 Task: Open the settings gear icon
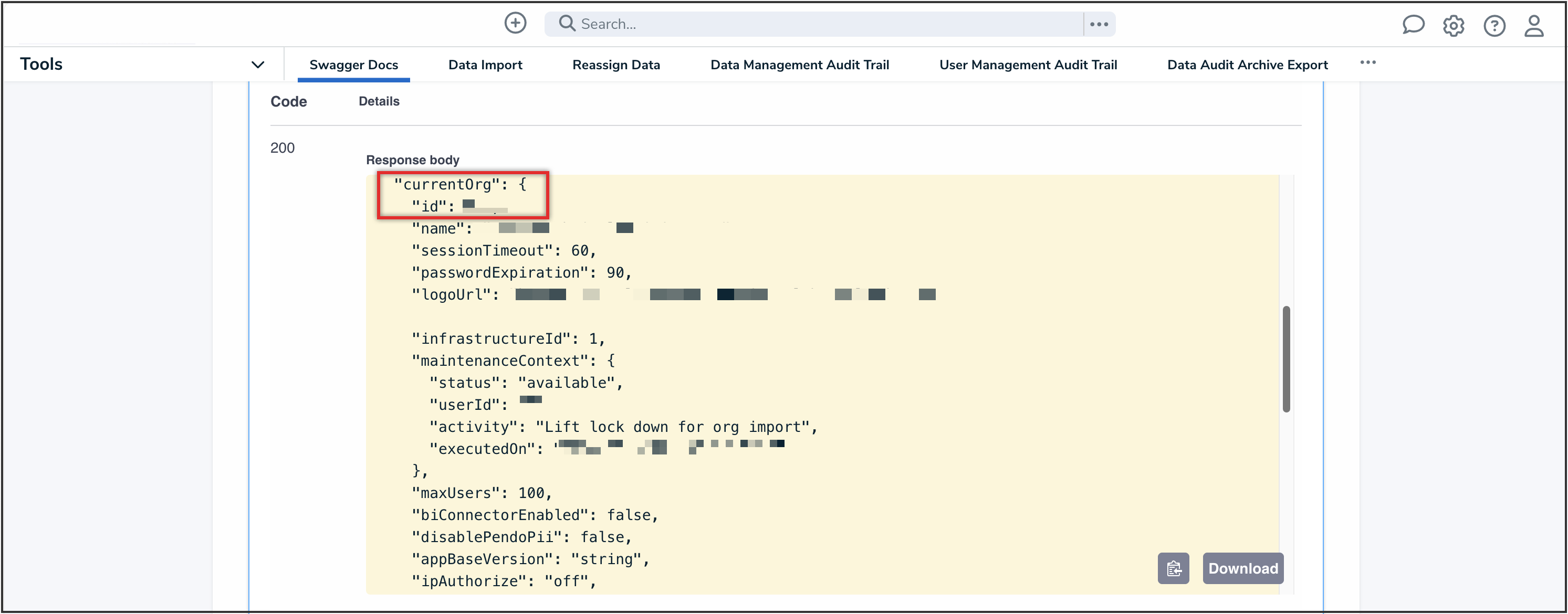1453,26
